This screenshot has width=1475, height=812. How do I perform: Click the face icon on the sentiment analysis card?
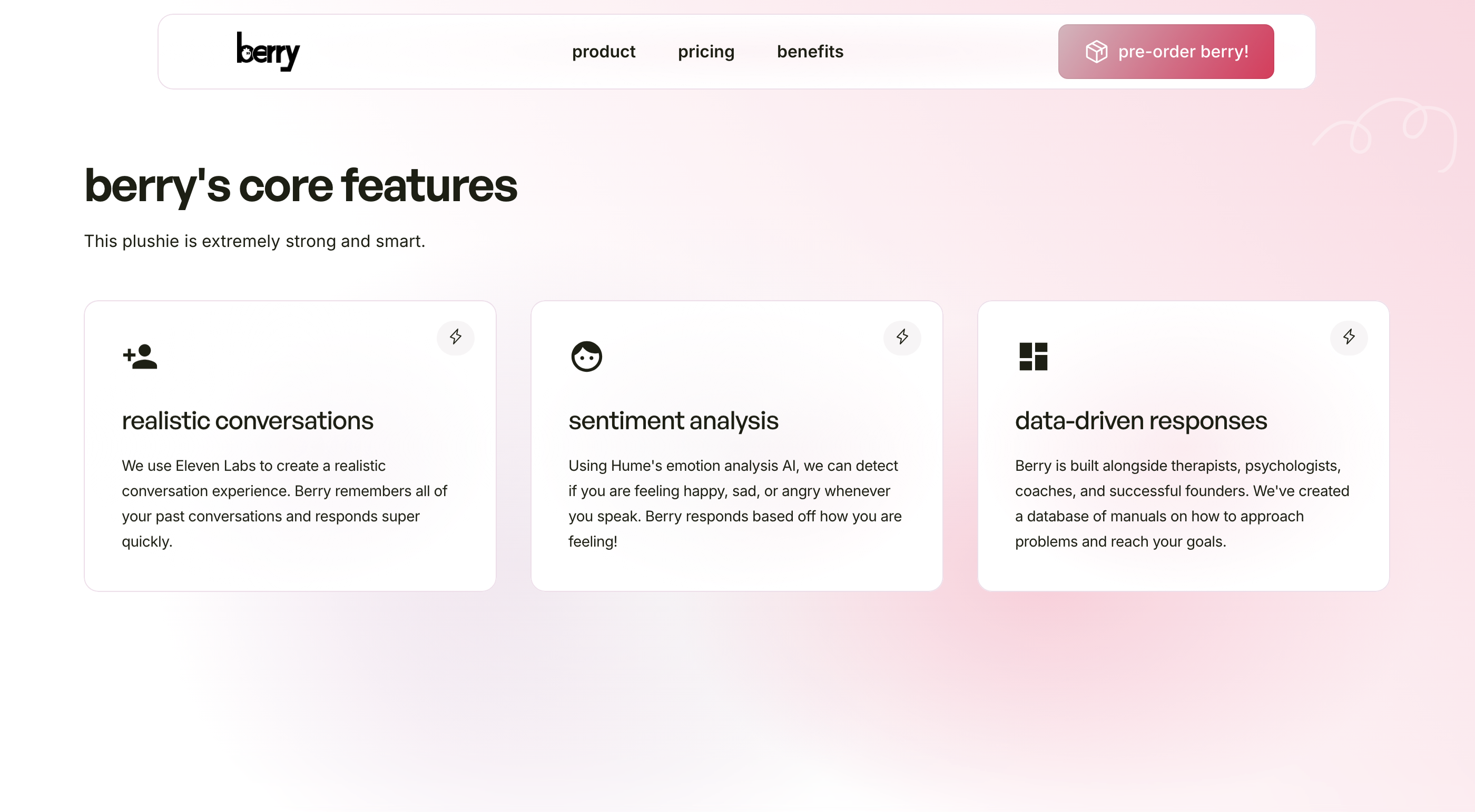pos(586,357)
